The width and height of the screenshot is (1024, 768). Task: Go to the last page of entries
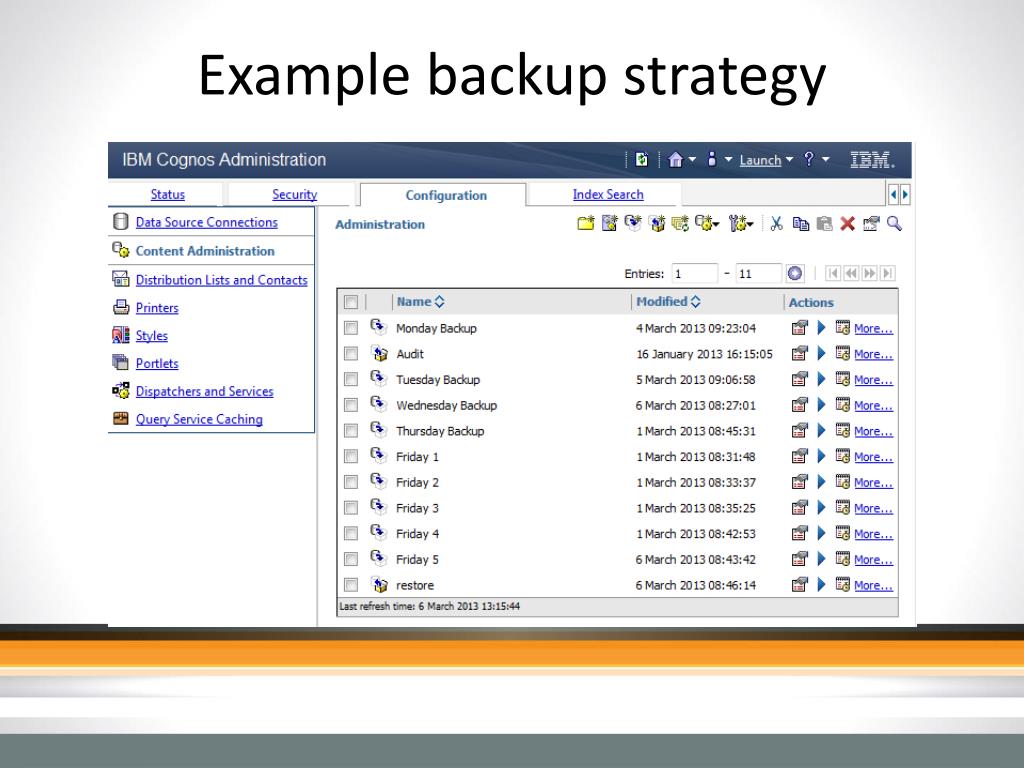[x=888, y=274]
